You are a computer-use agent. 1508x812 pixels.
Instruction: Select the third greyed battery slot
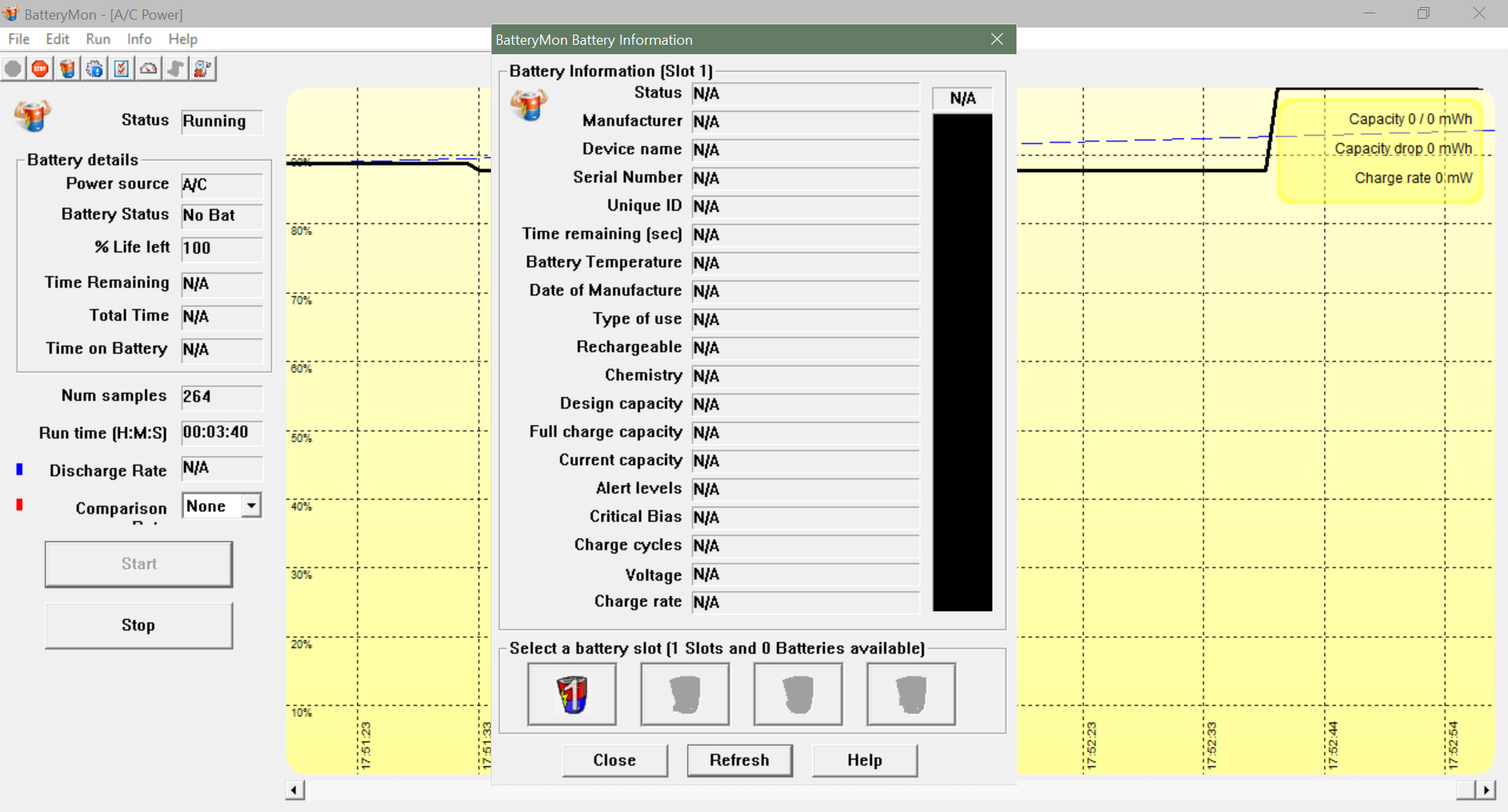tap(798, 694)
